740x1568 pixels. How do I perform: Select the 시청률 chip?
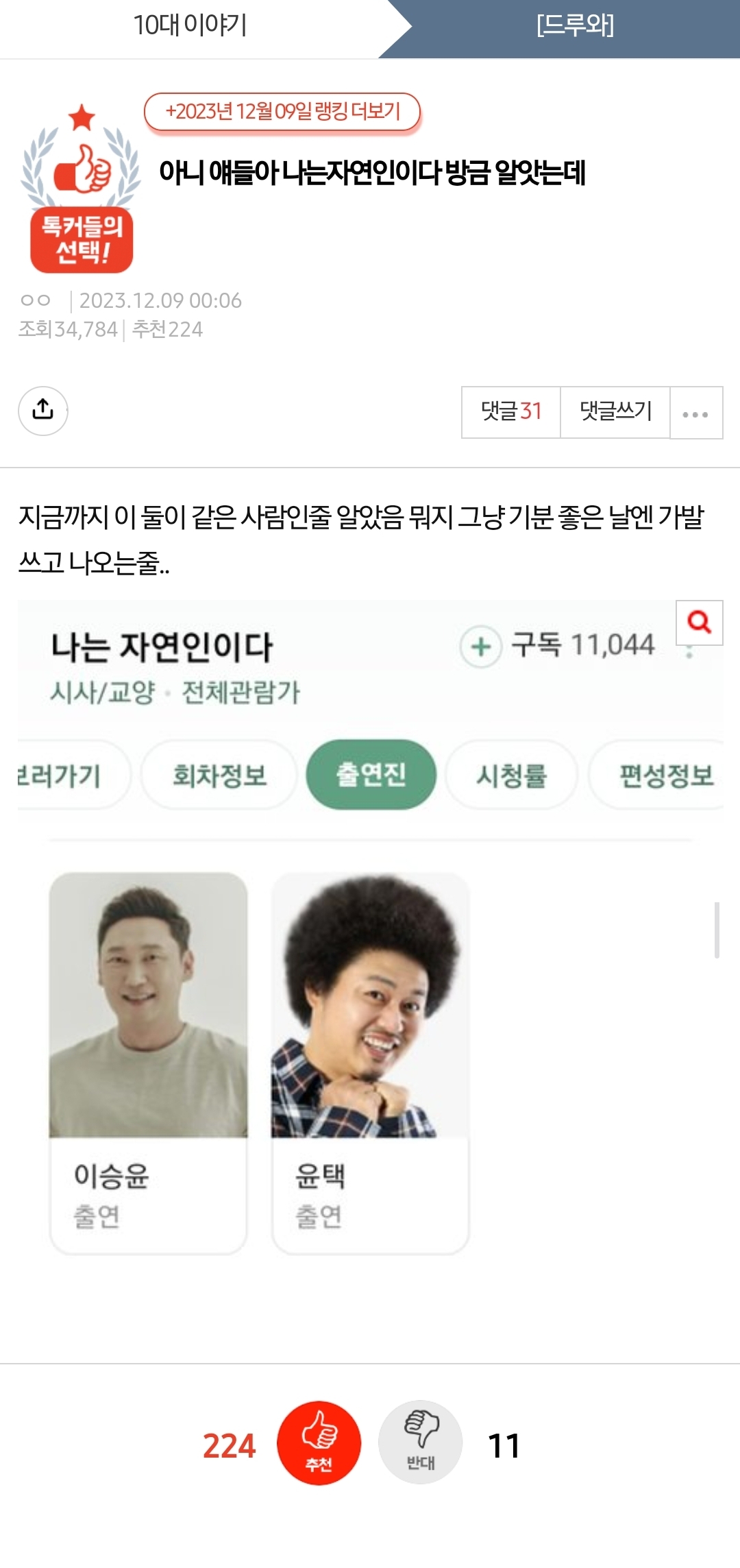click(511, 775)
